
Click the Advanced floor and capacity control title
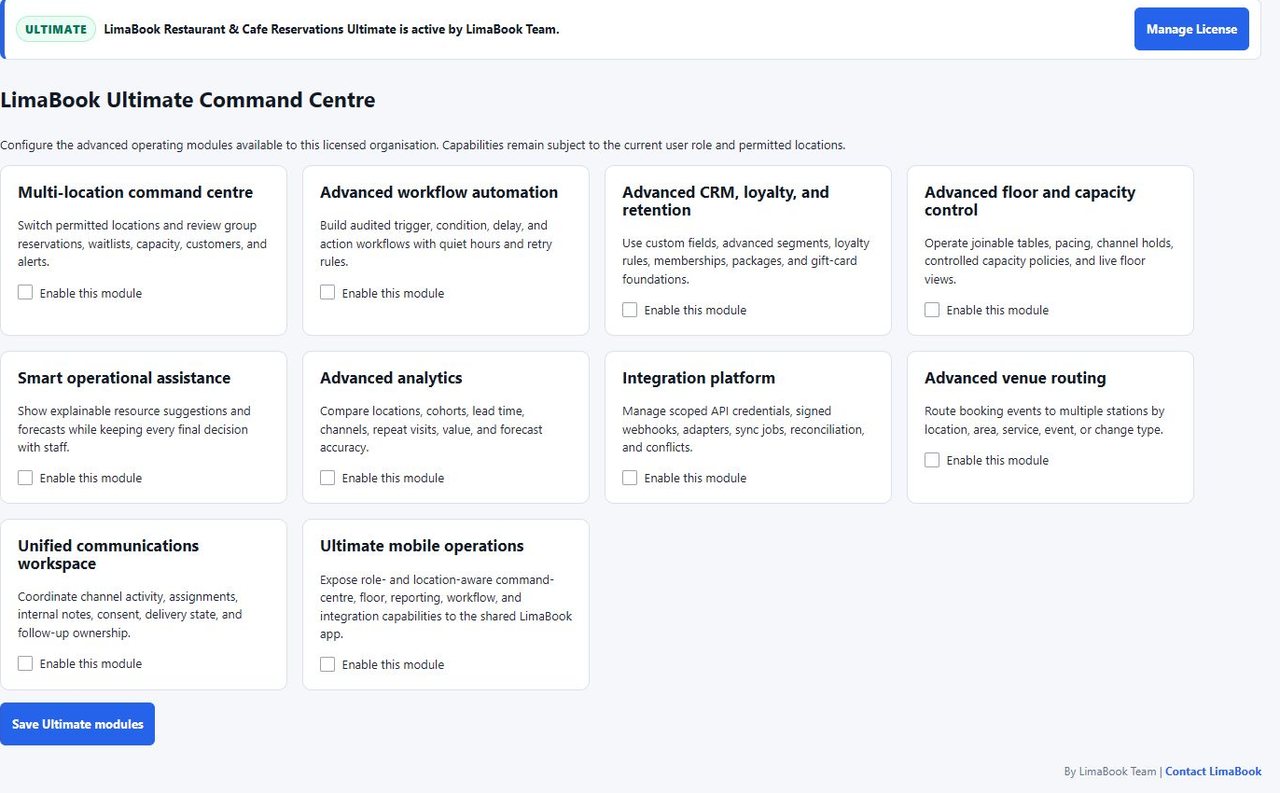coord(1030,201)
